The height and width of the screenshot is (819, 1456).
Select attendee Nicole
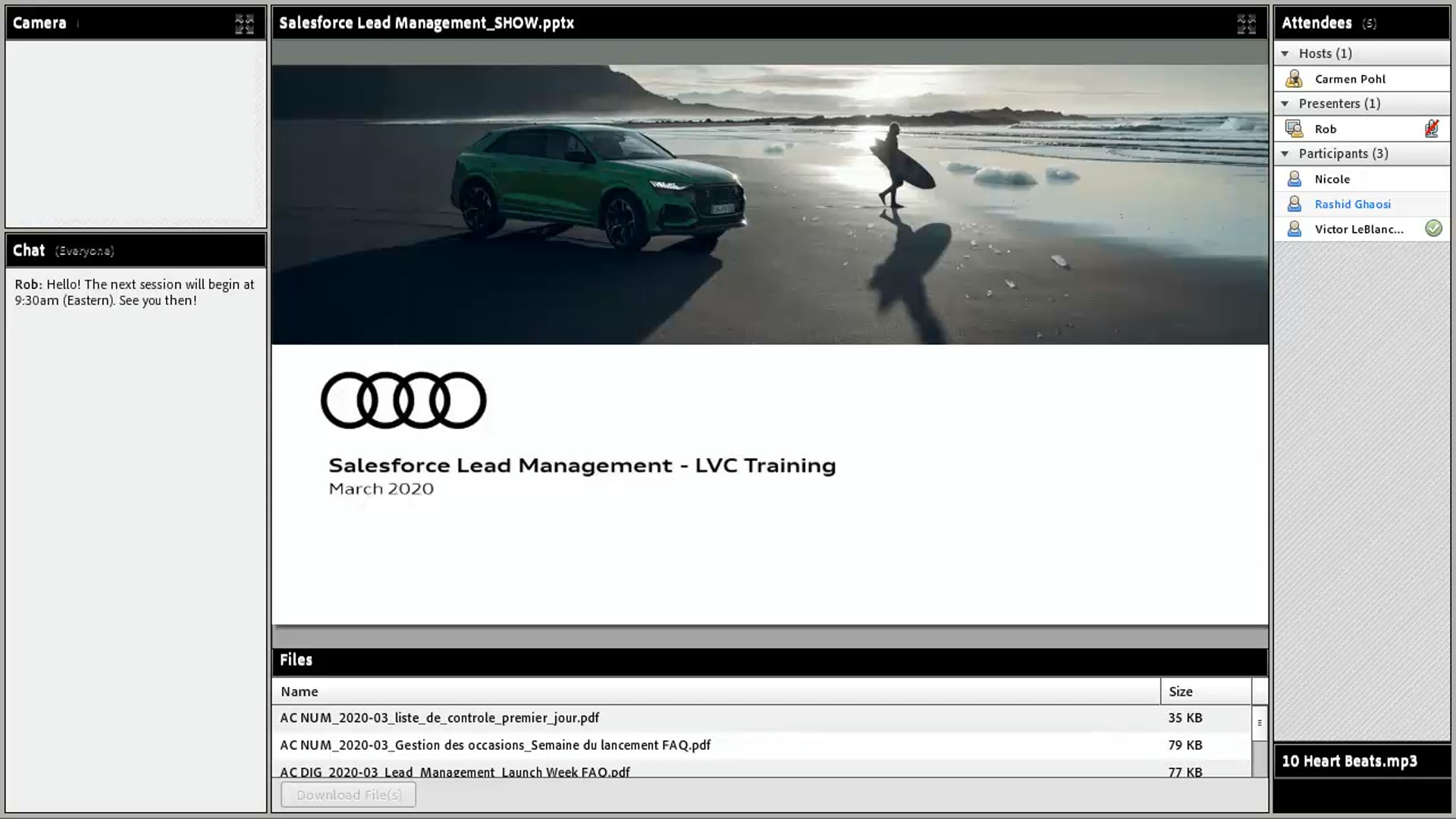(1362, 179)
